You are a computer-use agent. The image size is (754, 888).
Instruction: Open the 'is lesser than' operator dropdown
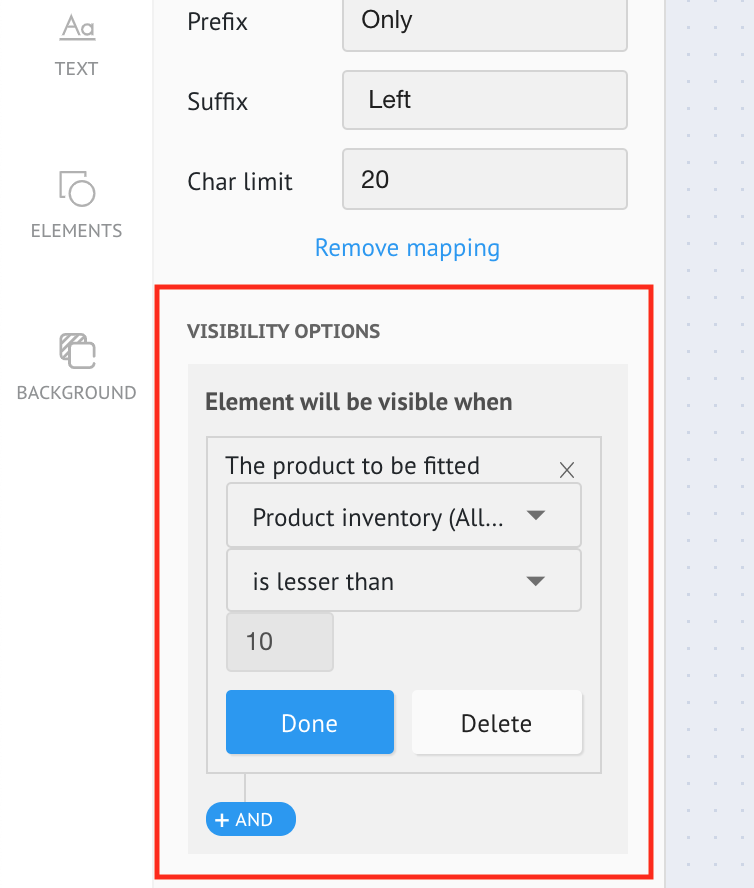(x=403, y=581)
